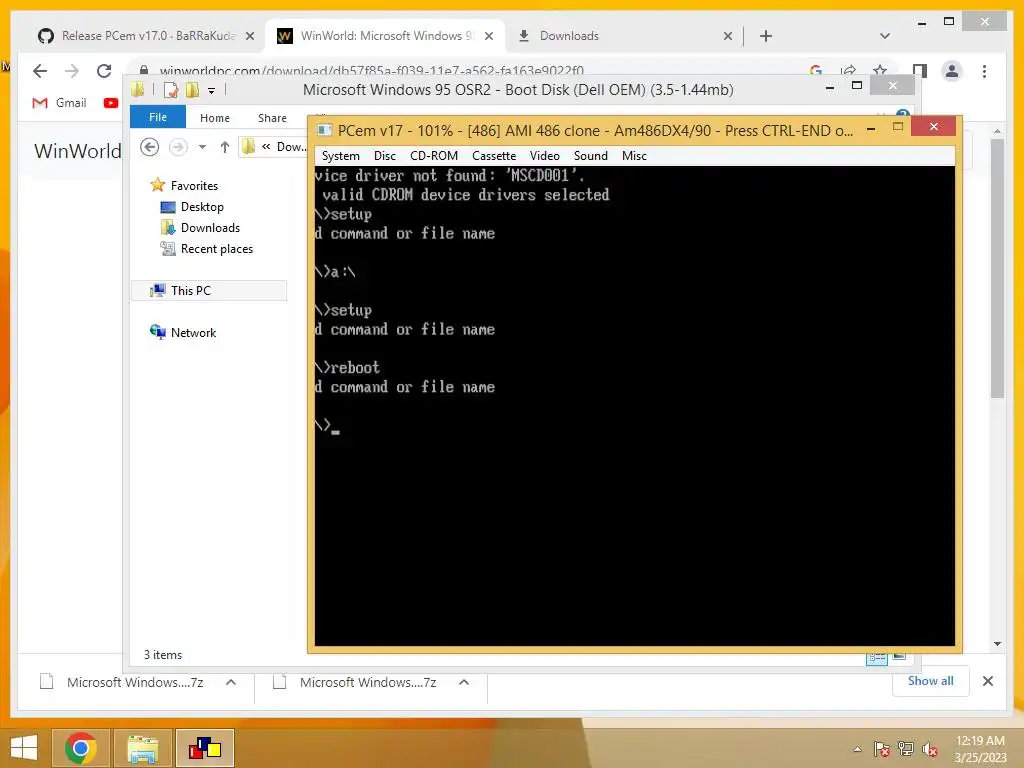Expand the first downloaded 7z file options

pyautogui.click(x=231, y=682)
